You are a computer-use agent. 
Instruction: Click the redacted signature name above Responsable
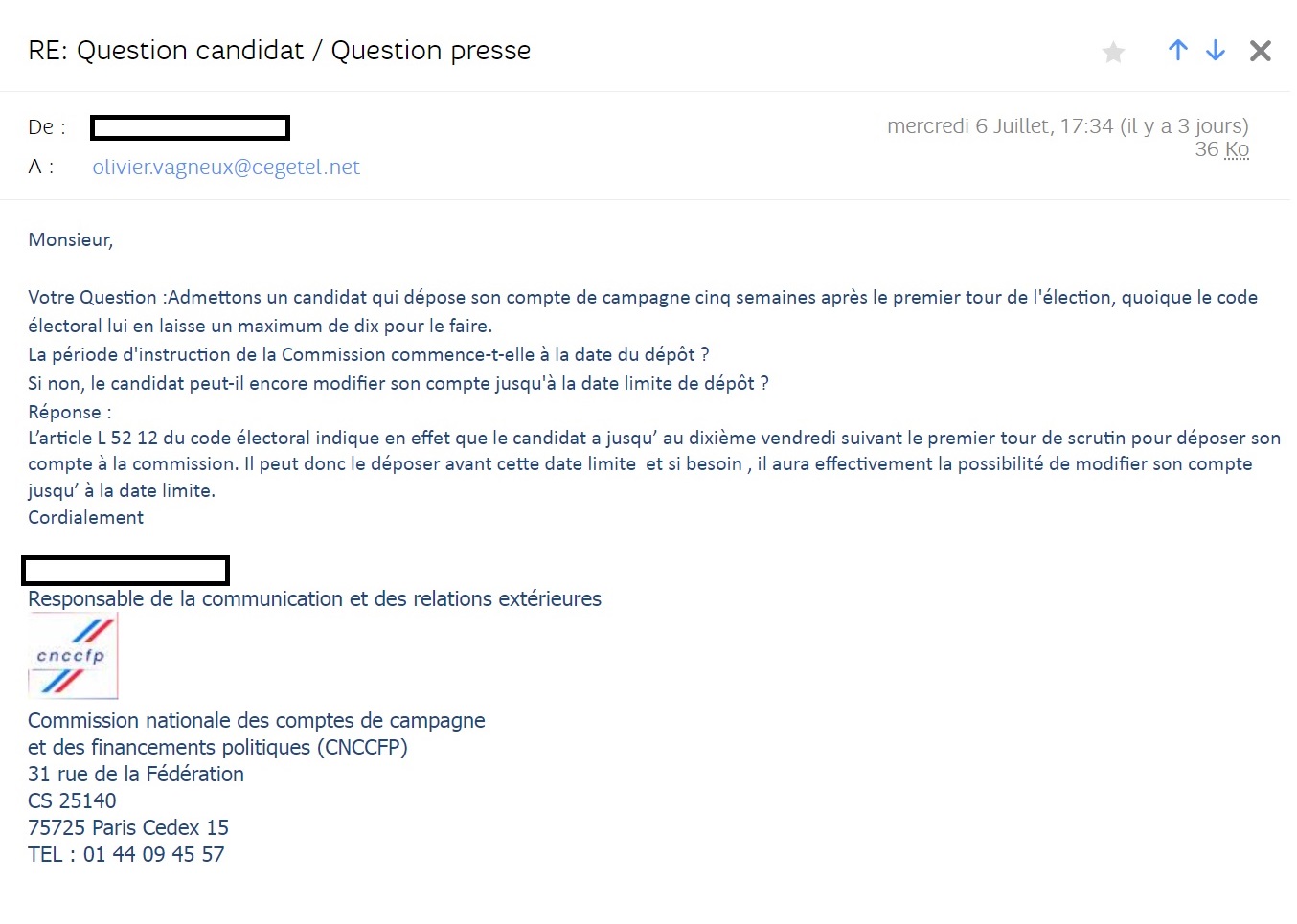pyautogui.click(x=125, y=571)
